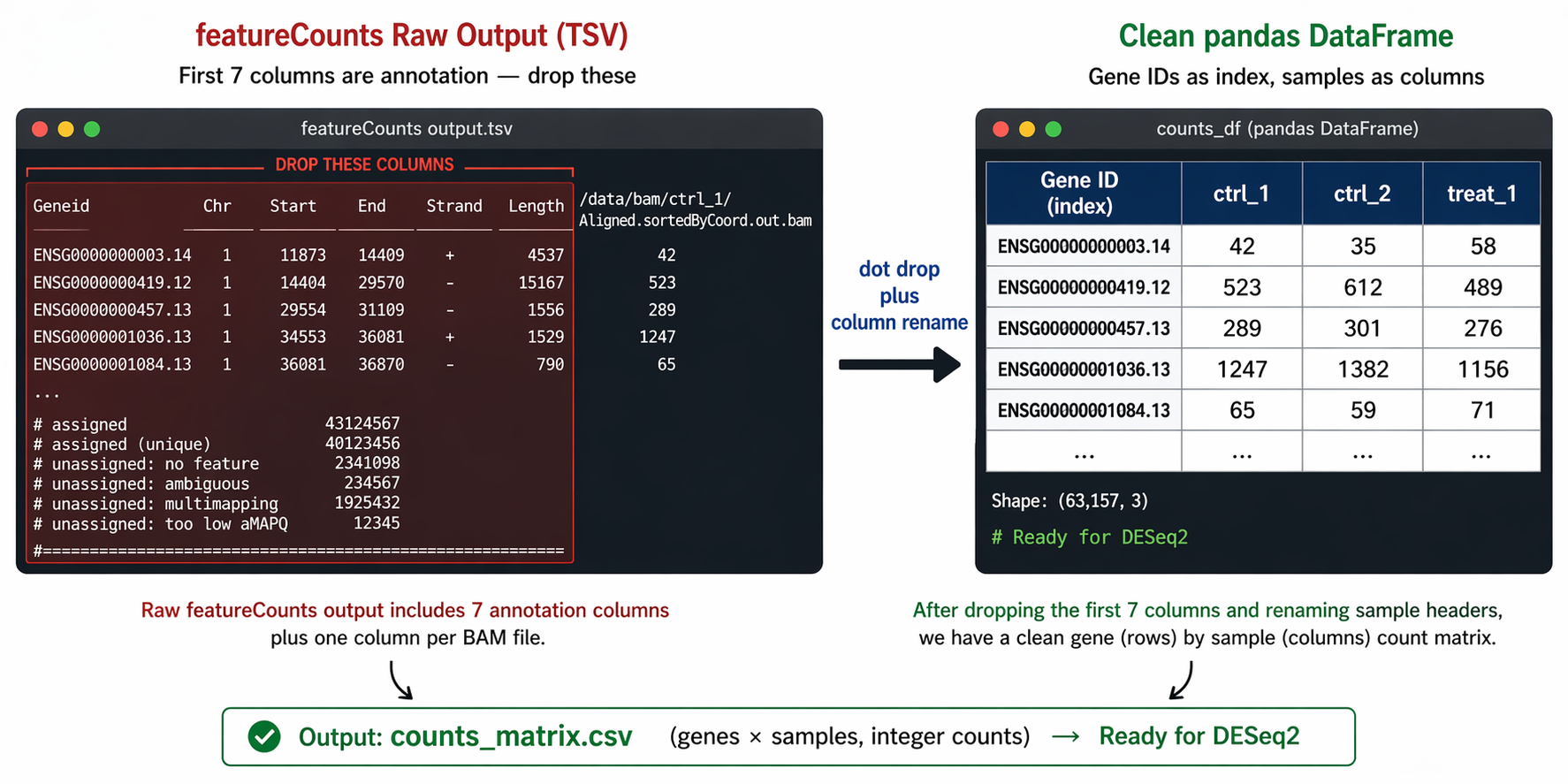This screenshot has height=784, width=1568.
Task: Click count 523 in the TSV window
Action: point(662,283)
